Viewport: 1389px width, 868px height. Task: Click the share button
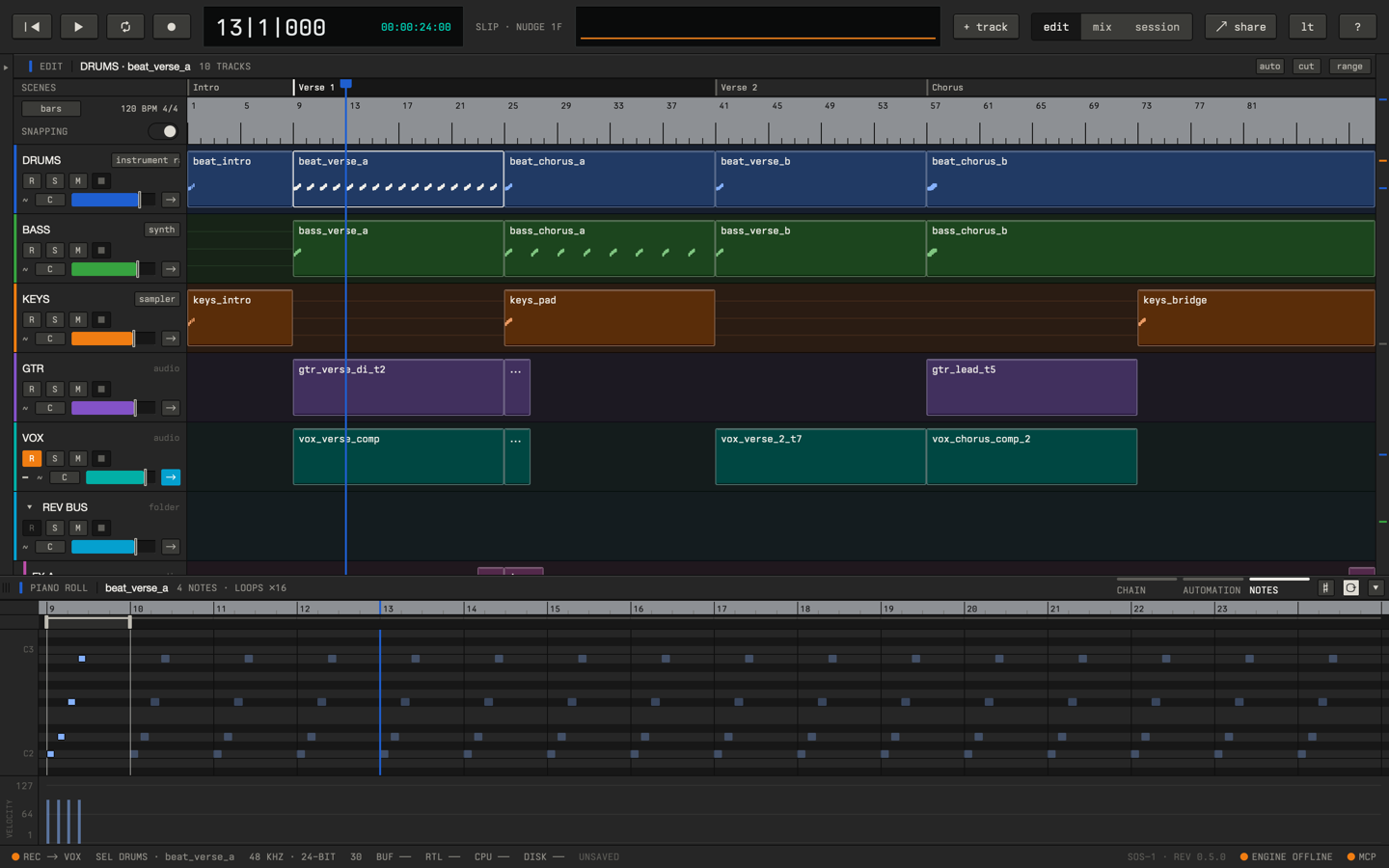(1240, 27)
